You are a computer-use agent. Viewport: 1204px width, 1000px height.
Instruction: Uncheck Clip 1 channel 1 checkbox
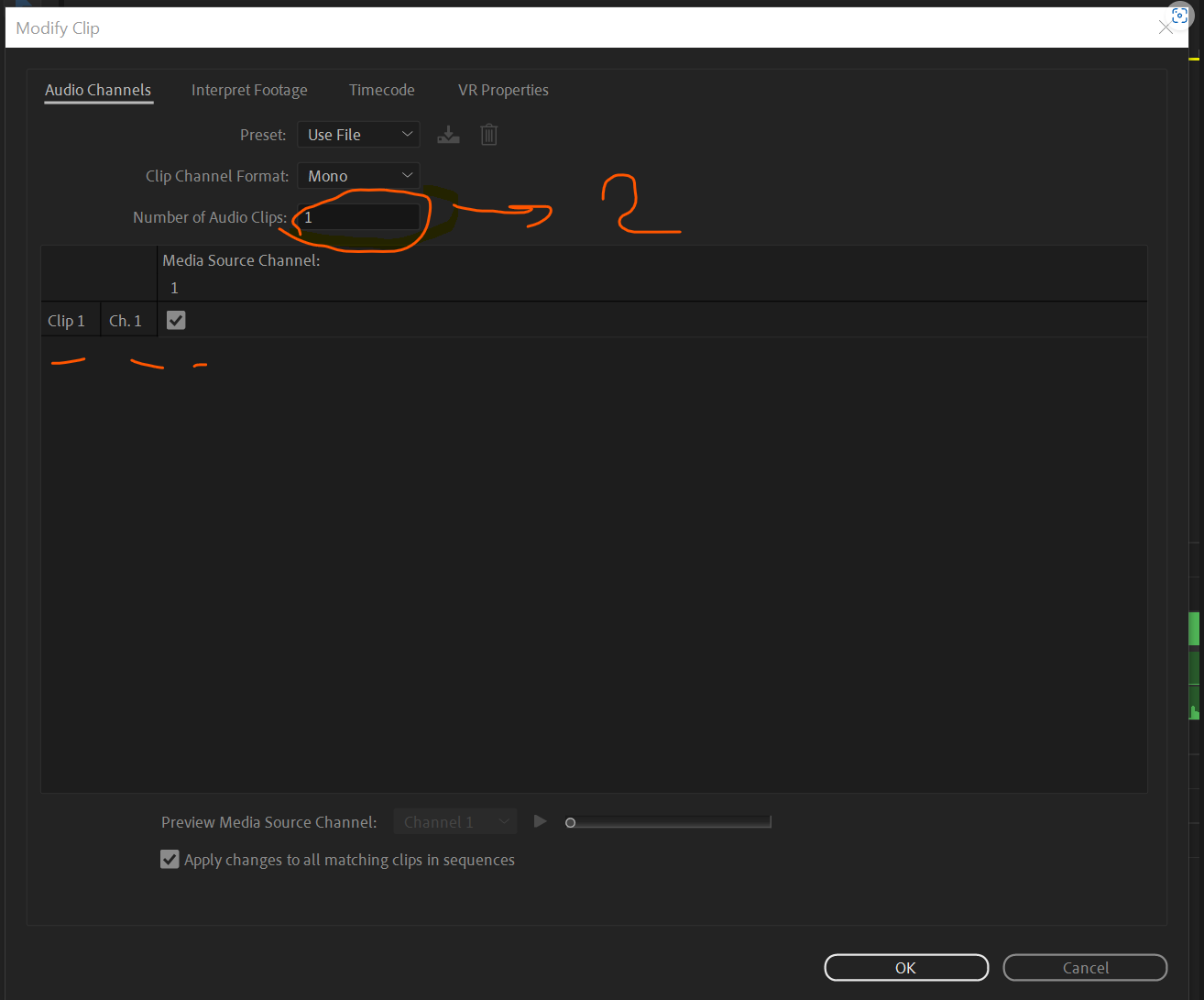click(x=176, y=320)
